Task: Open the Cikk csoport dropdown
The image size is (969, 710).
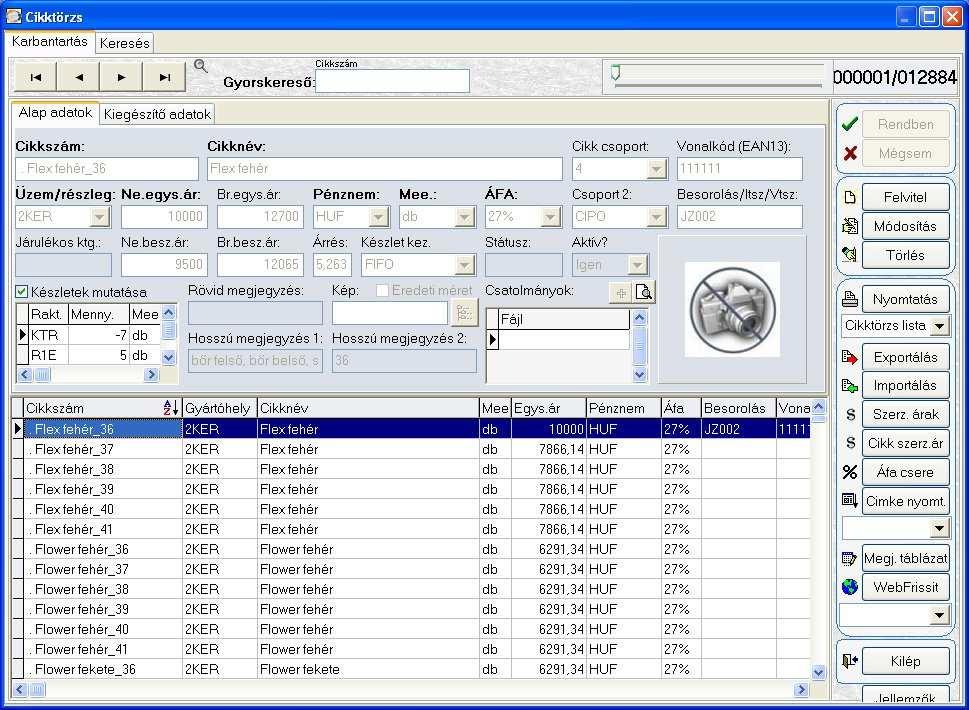Action: click(656, 169)
